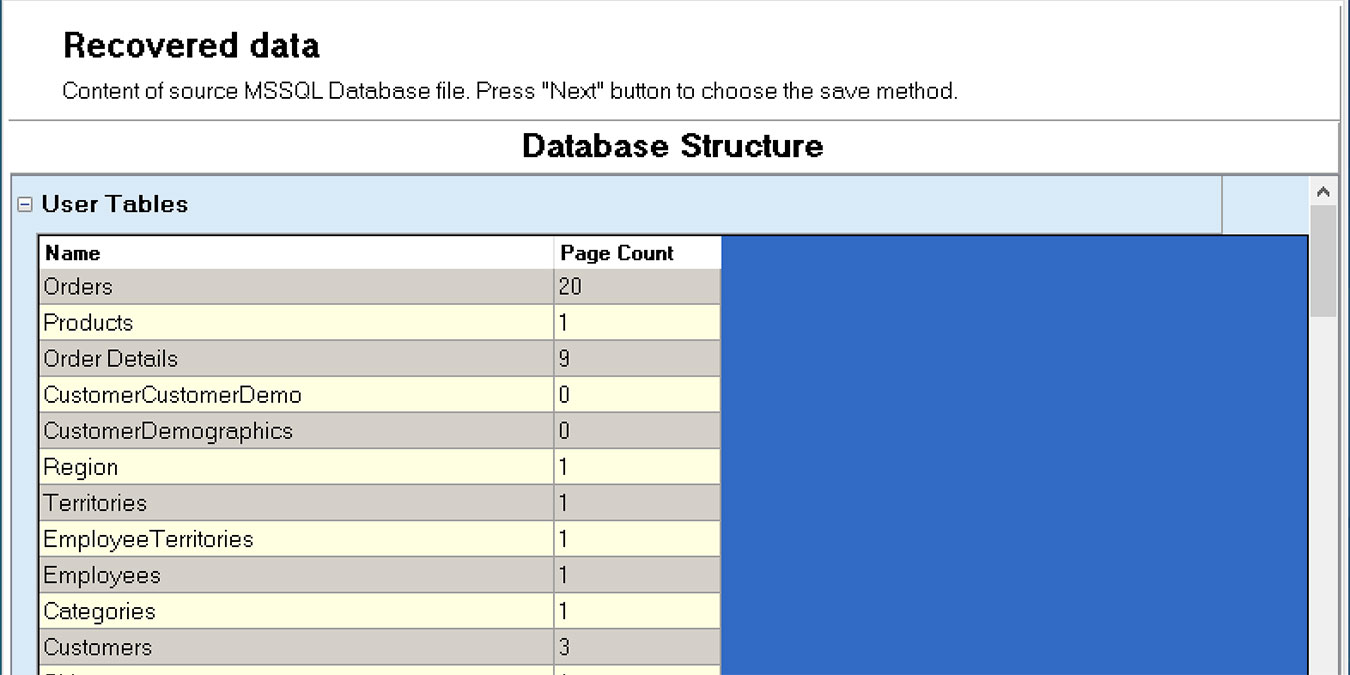
Task: Click the User Tables header
Action: [113, 204]
